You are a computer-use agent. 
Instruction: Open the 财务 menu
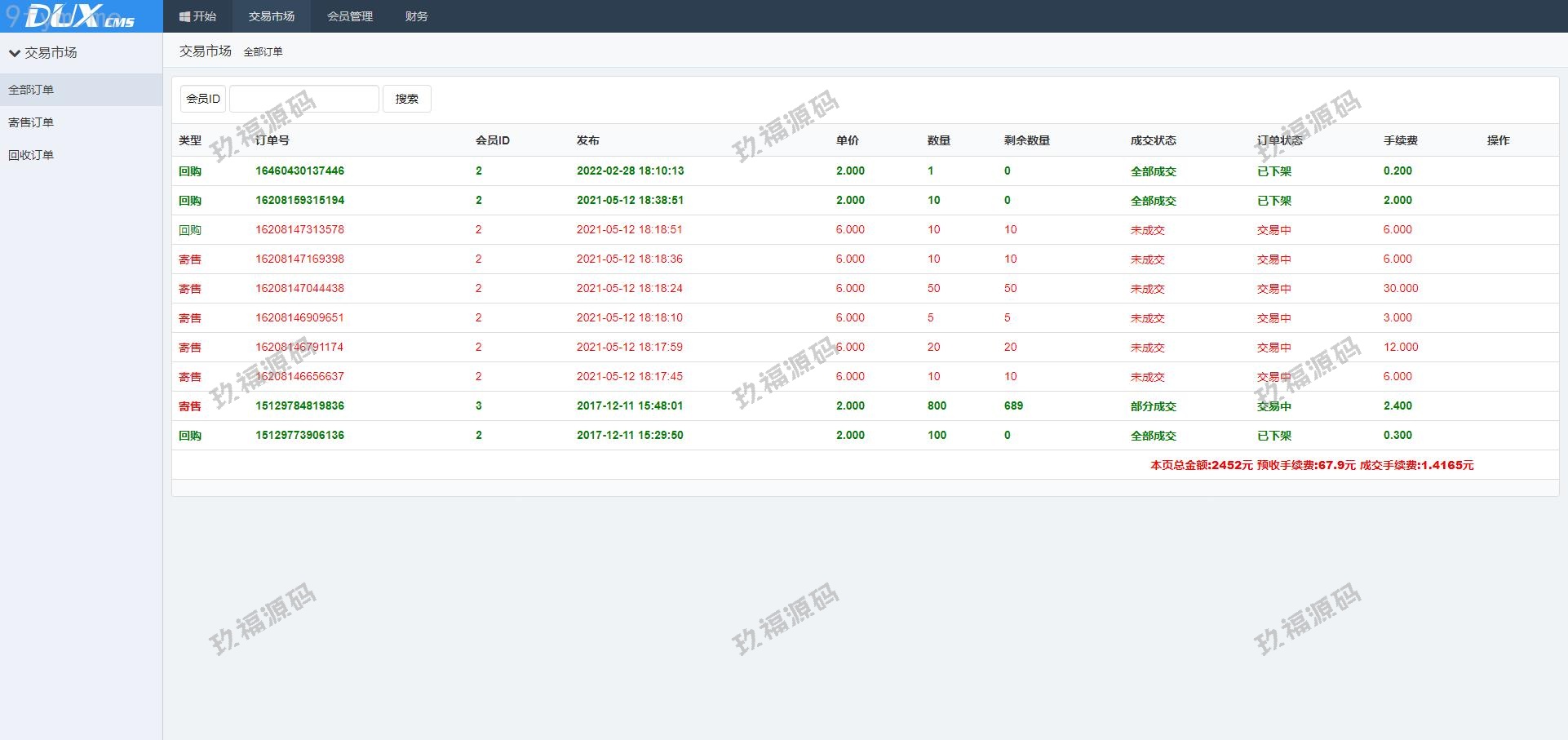pos(416,16)
